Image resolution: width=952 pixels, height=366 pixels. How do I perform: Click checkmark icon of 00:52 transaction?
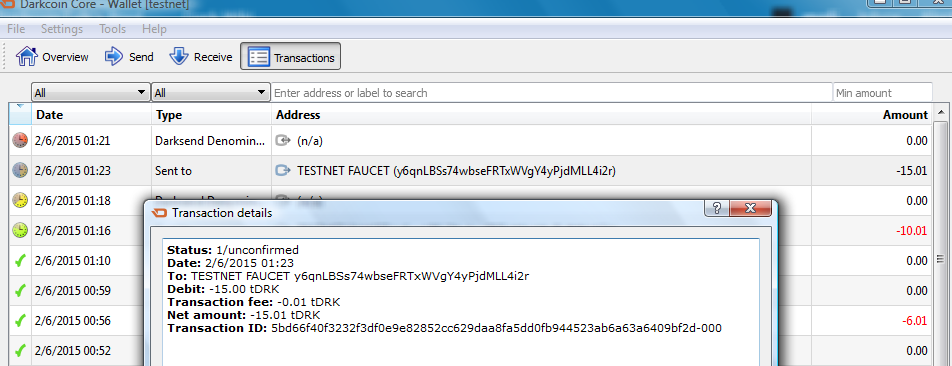click(20, 351)
